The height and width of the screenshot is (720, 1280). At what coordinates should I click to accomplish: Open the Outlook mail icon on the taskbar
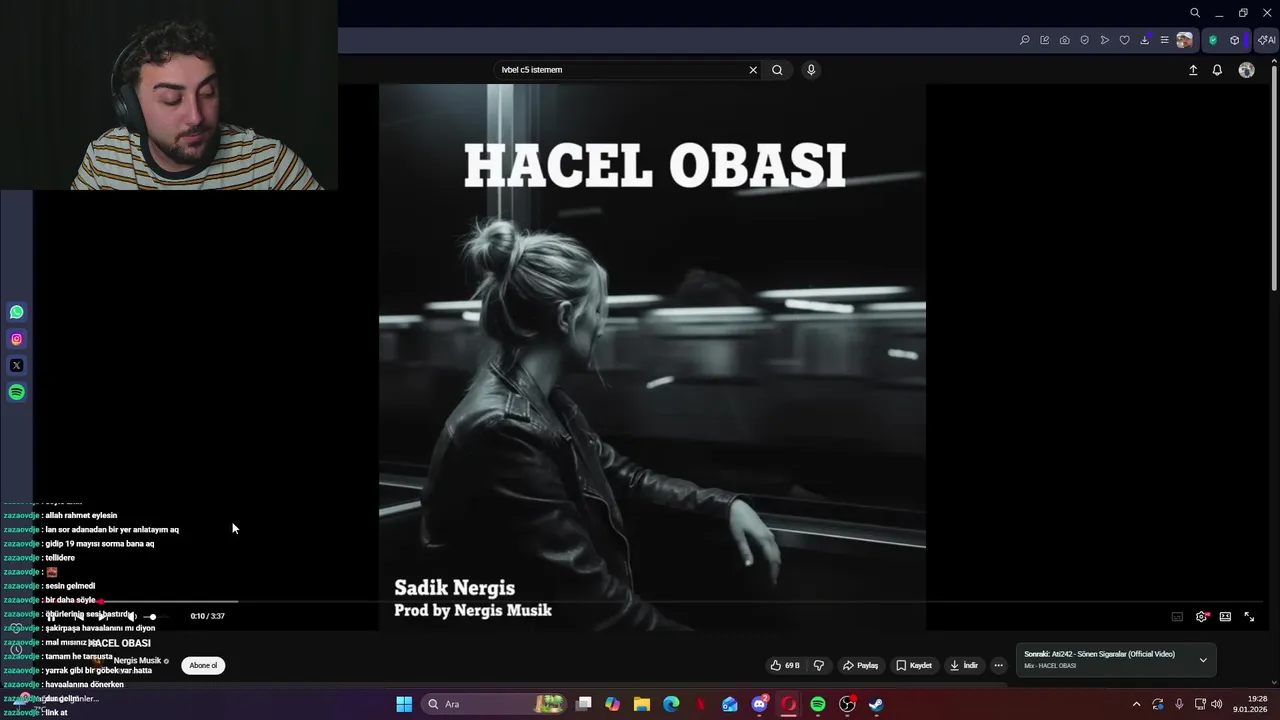tap(730, 704)
